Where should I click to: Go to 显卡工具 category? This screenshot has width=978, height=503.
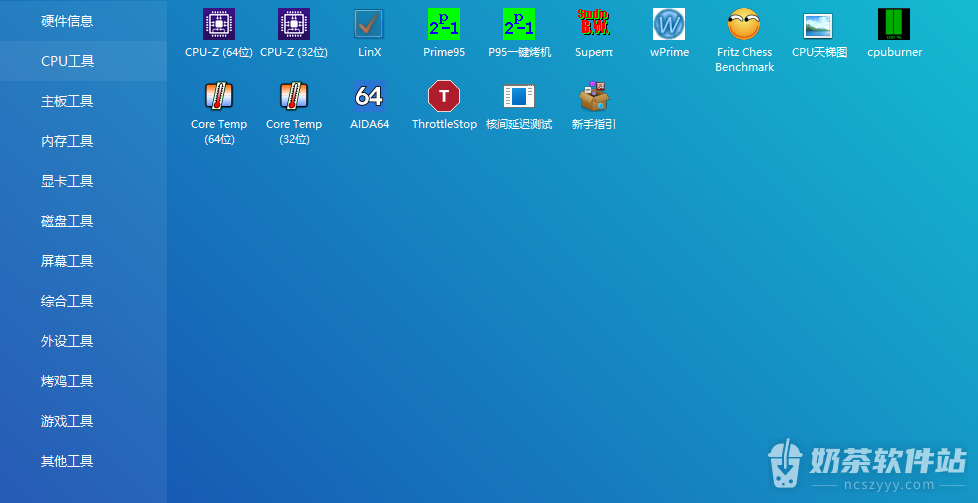click(x=84, y=181)
